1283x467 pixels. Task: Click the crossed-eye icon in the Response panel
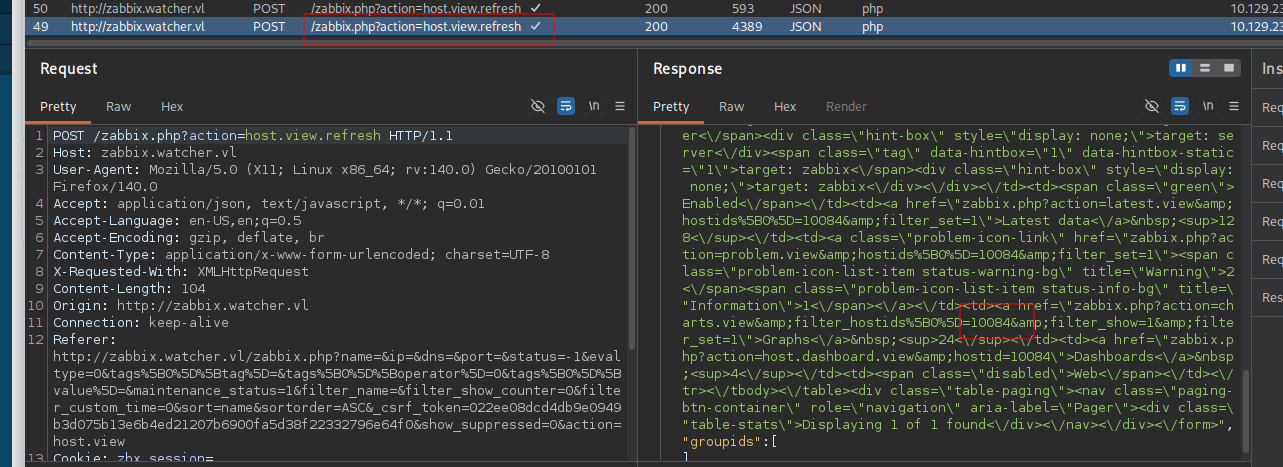tap(1152, 106)
